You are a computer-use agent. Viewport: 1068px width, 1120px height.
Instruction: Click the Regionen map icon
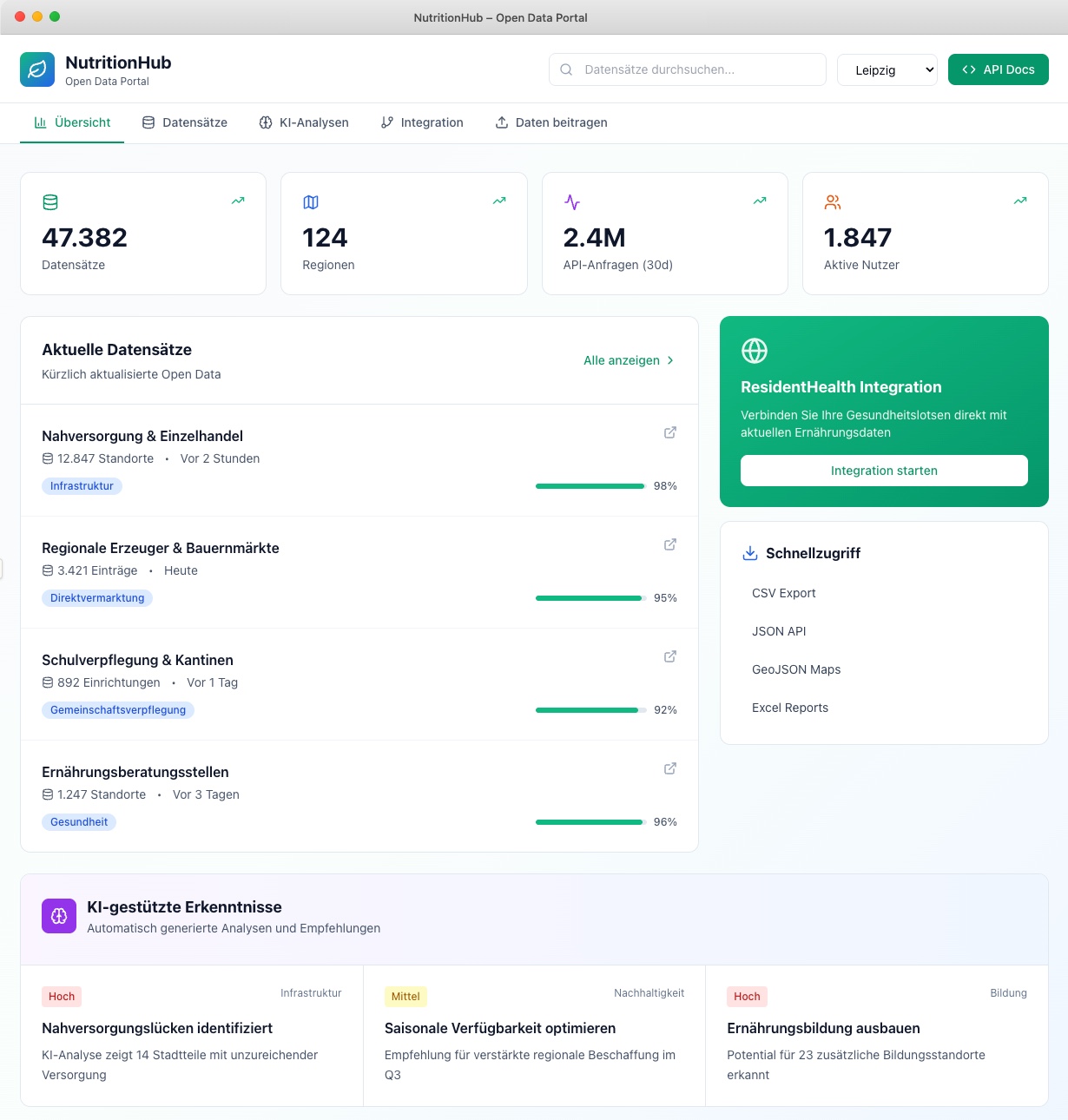311,201
